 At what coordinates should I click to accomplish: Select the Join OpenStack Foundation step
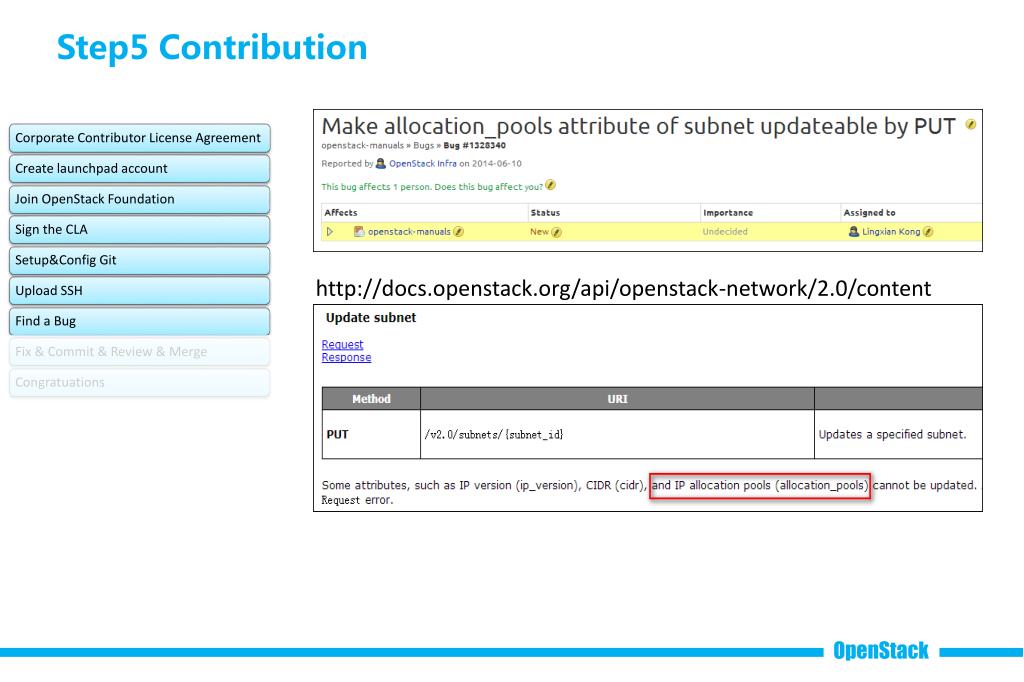tap(139, 199)
